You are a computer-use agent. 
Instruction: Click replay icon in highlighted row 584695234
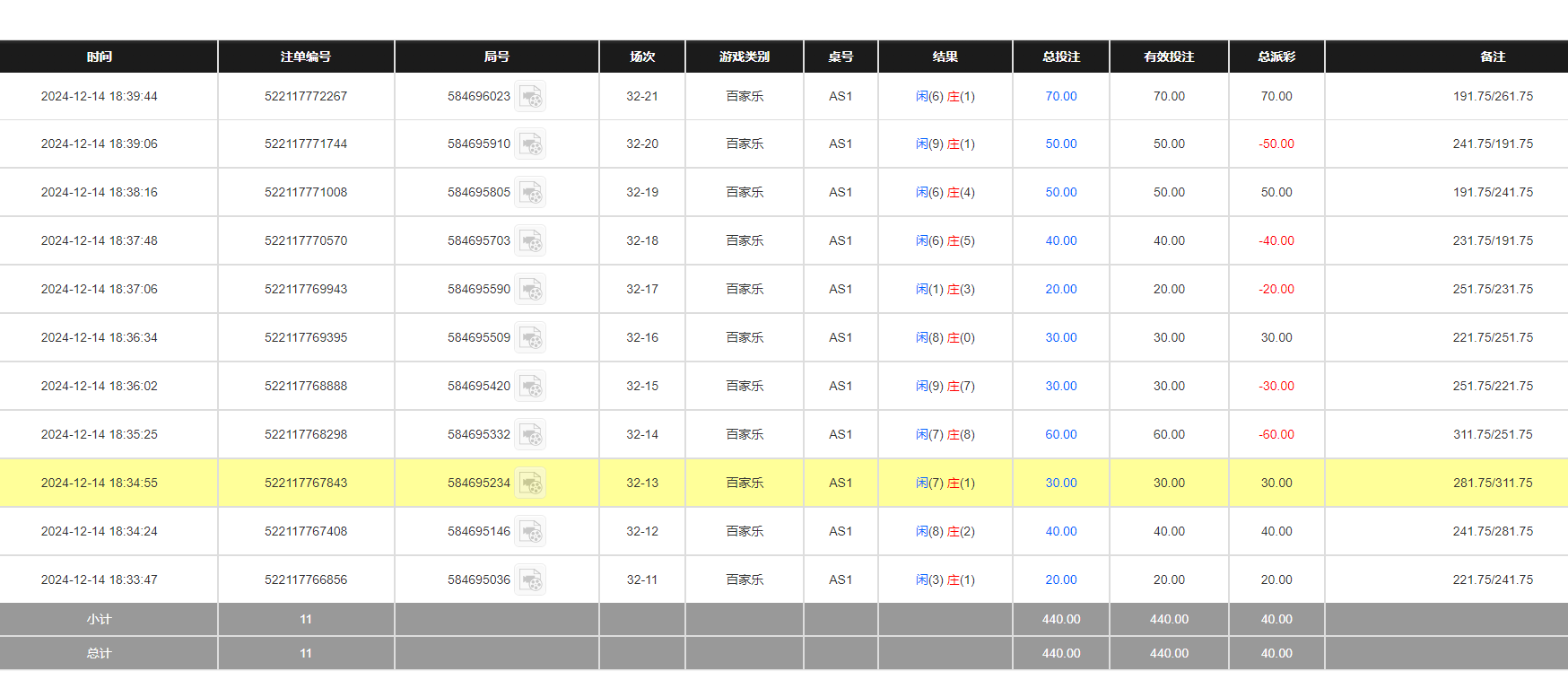[531, 484]
